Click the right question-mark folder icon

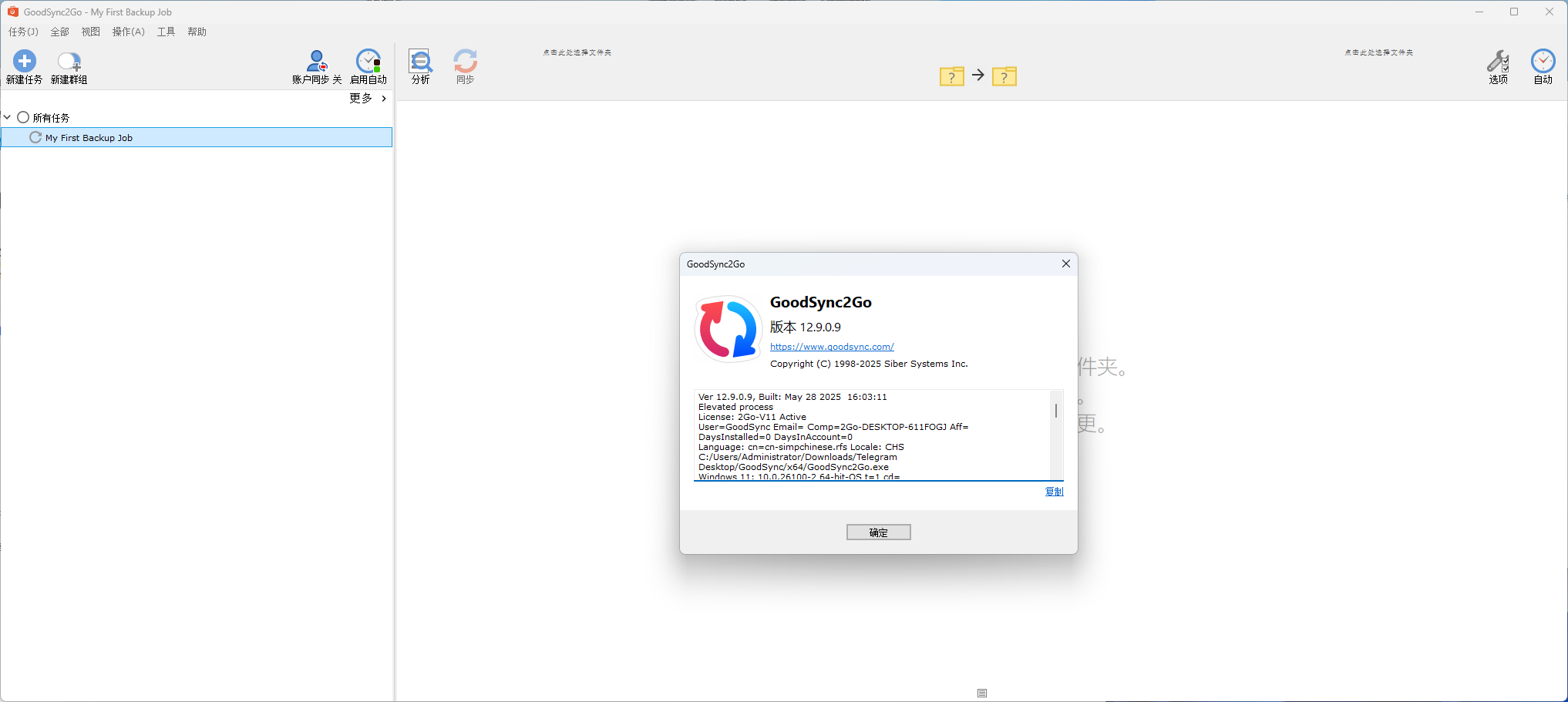click(1004, 76)
